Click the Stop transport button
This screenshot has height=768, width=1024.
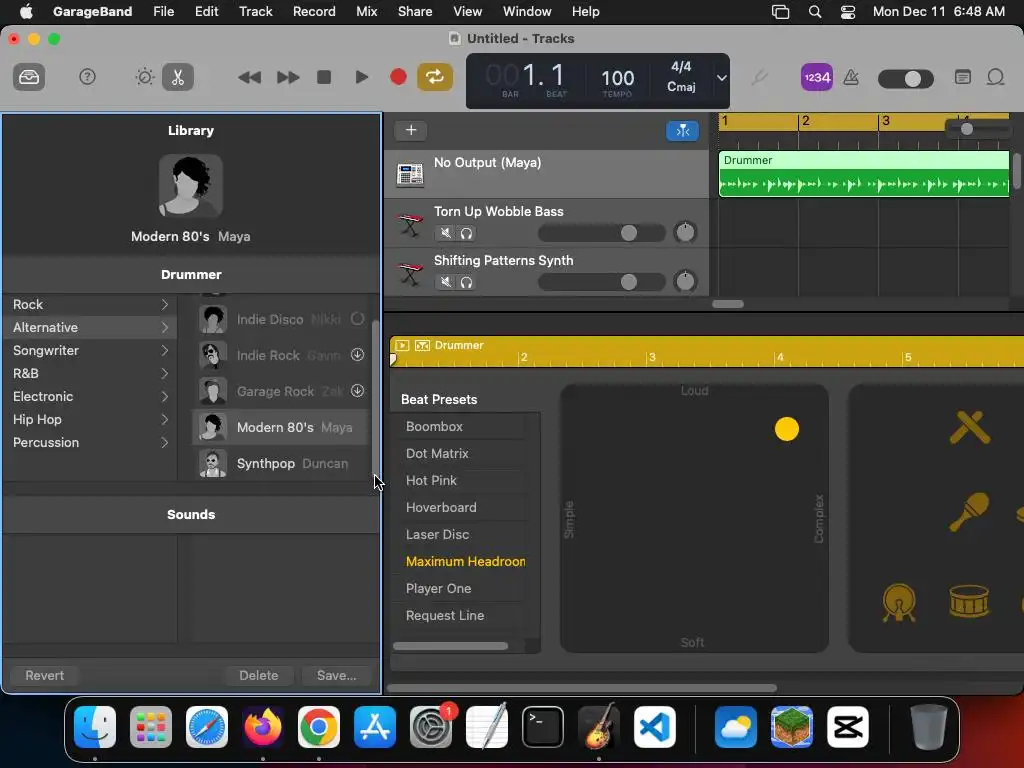(x=324, y=77)
